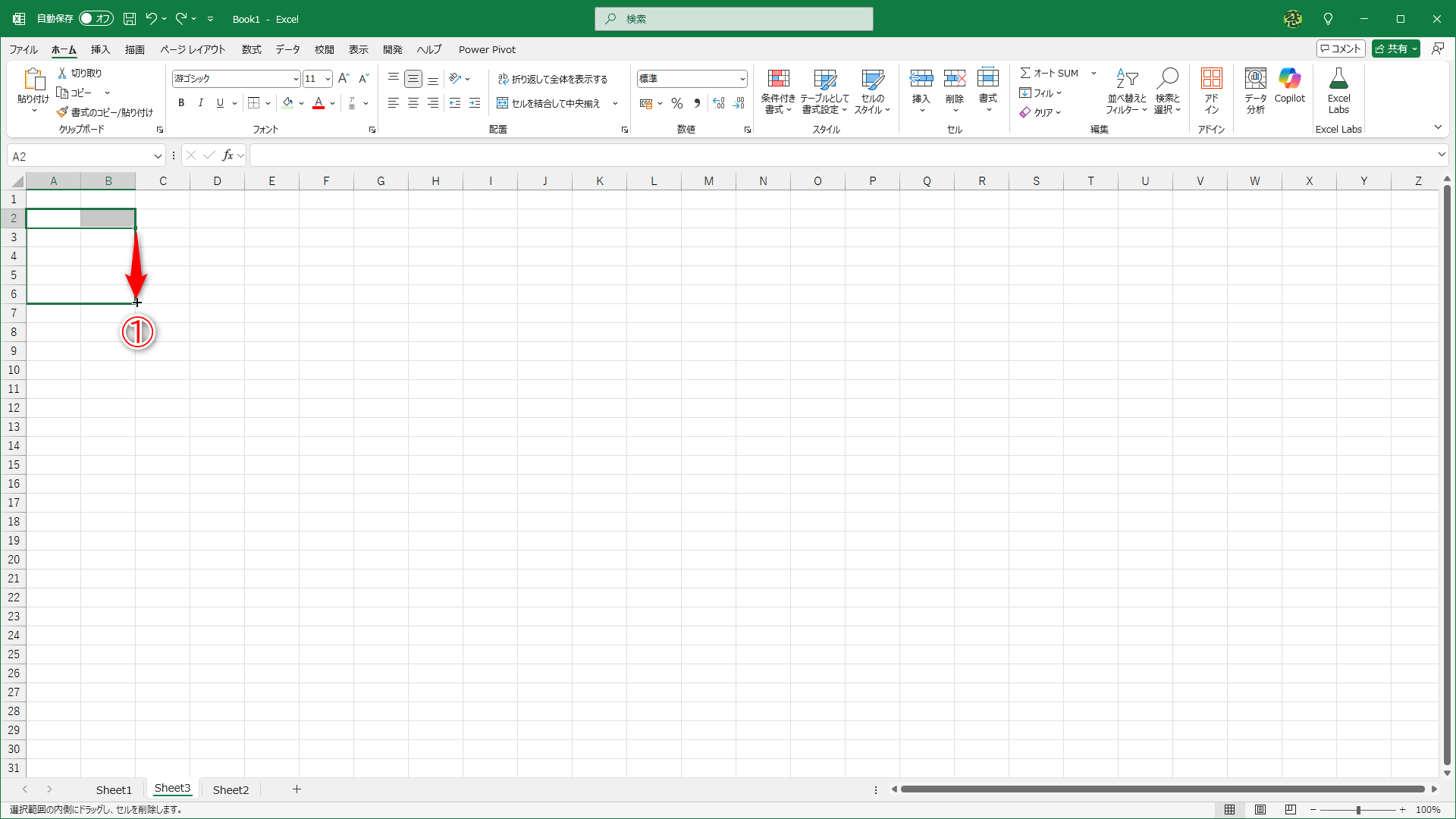Open the Page Layout ribbon tab
The height and width of the screenshot is (819, 1456).
pos(193,49)
